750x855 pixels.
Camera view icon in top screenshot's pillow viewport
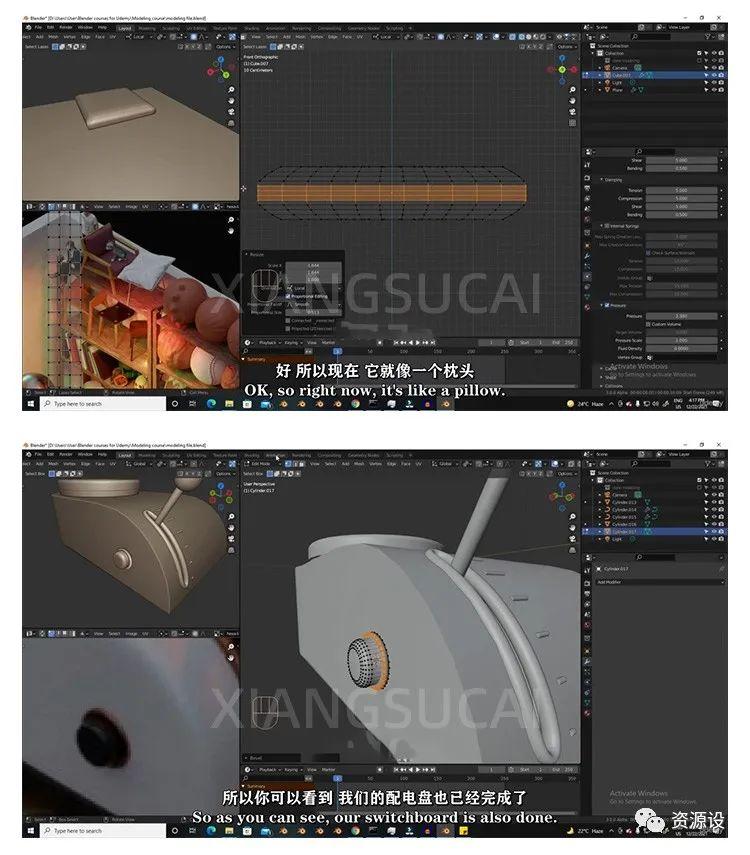[x=231, y=112]
